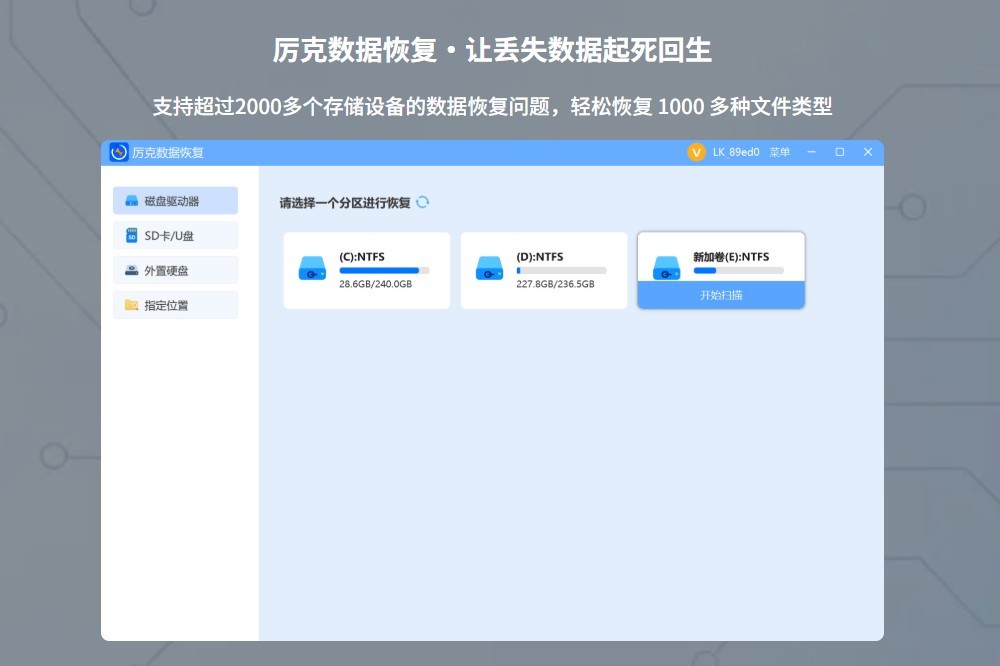This screenshot has height=666, width=1000.
Task: Click the 新加卷(E): usage bar
Action: pos(738,270)
